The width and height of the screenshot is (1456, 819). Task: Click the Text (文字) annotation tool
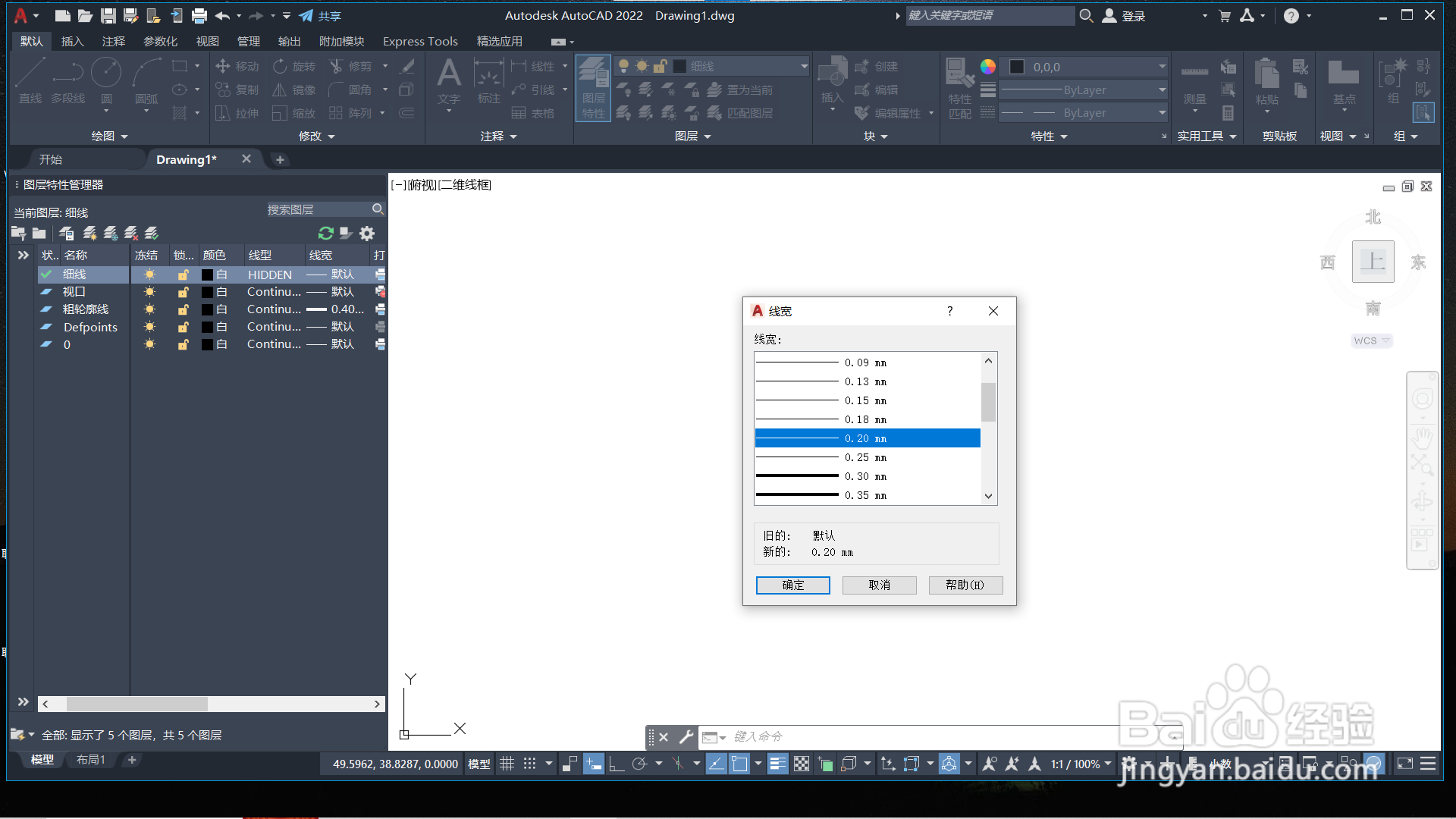coord(449,82)
